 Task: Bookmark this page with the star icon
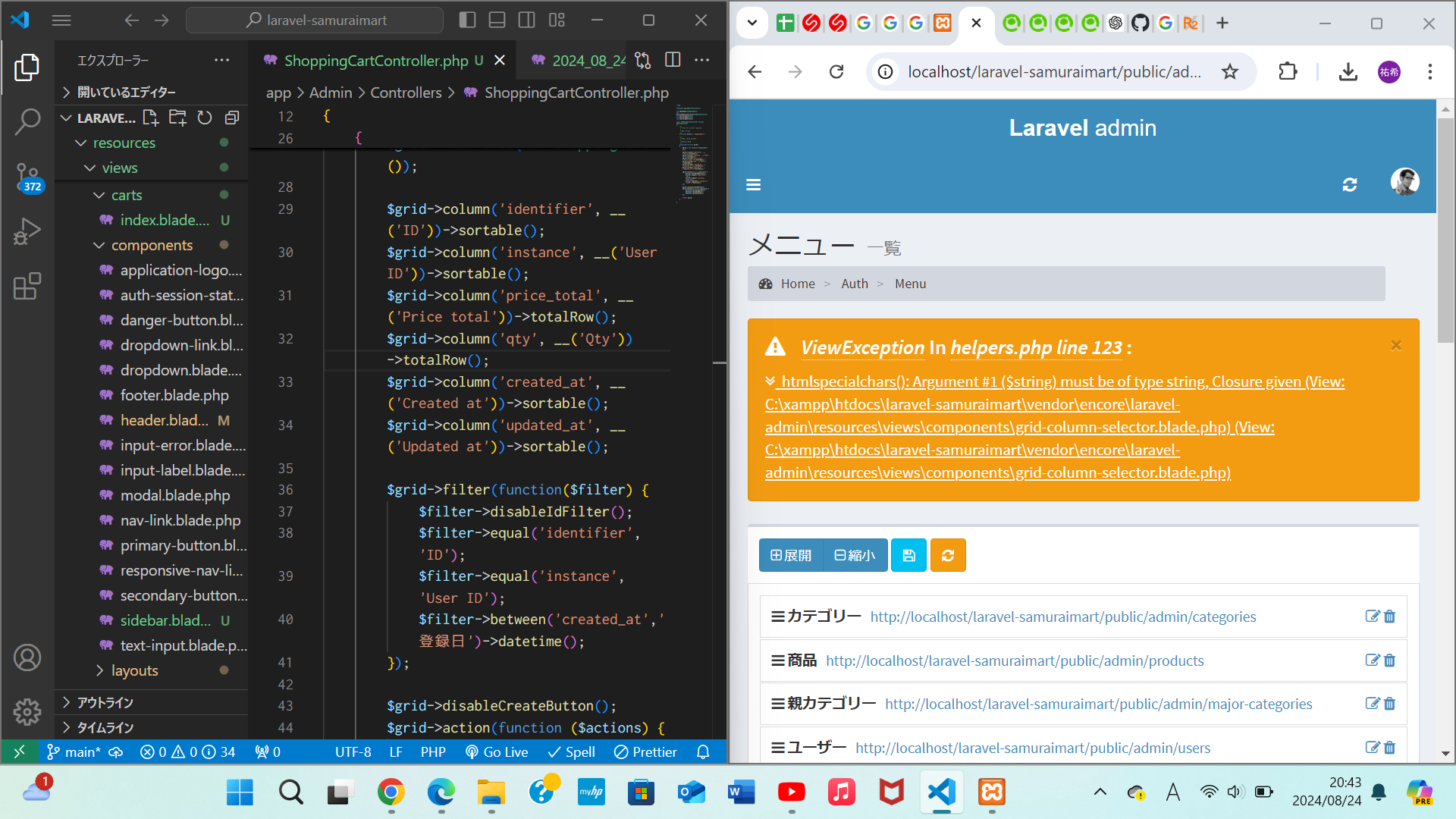(1229, 72)
